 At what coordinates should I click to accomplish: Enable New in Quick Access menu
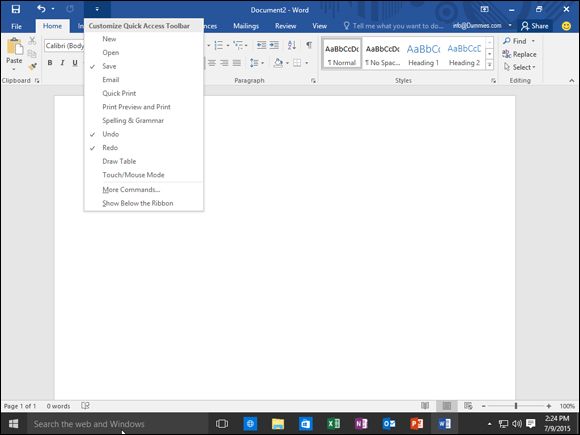point(144,39)
